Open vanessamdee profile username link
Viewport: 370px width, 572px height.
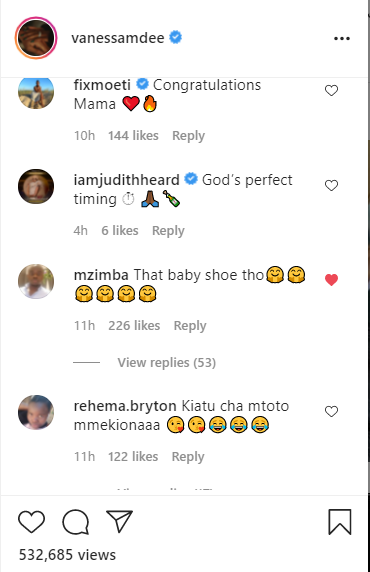(x=117, y=38)
